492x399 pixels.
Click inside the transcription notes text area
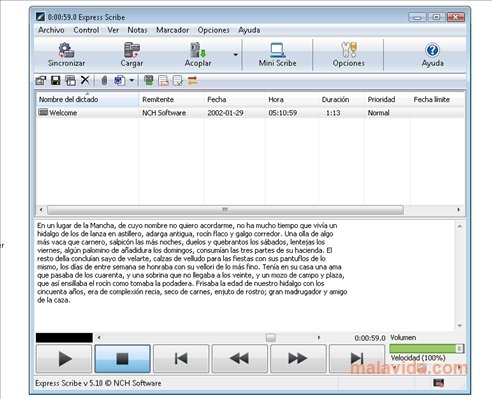click(x=245, y=275)
